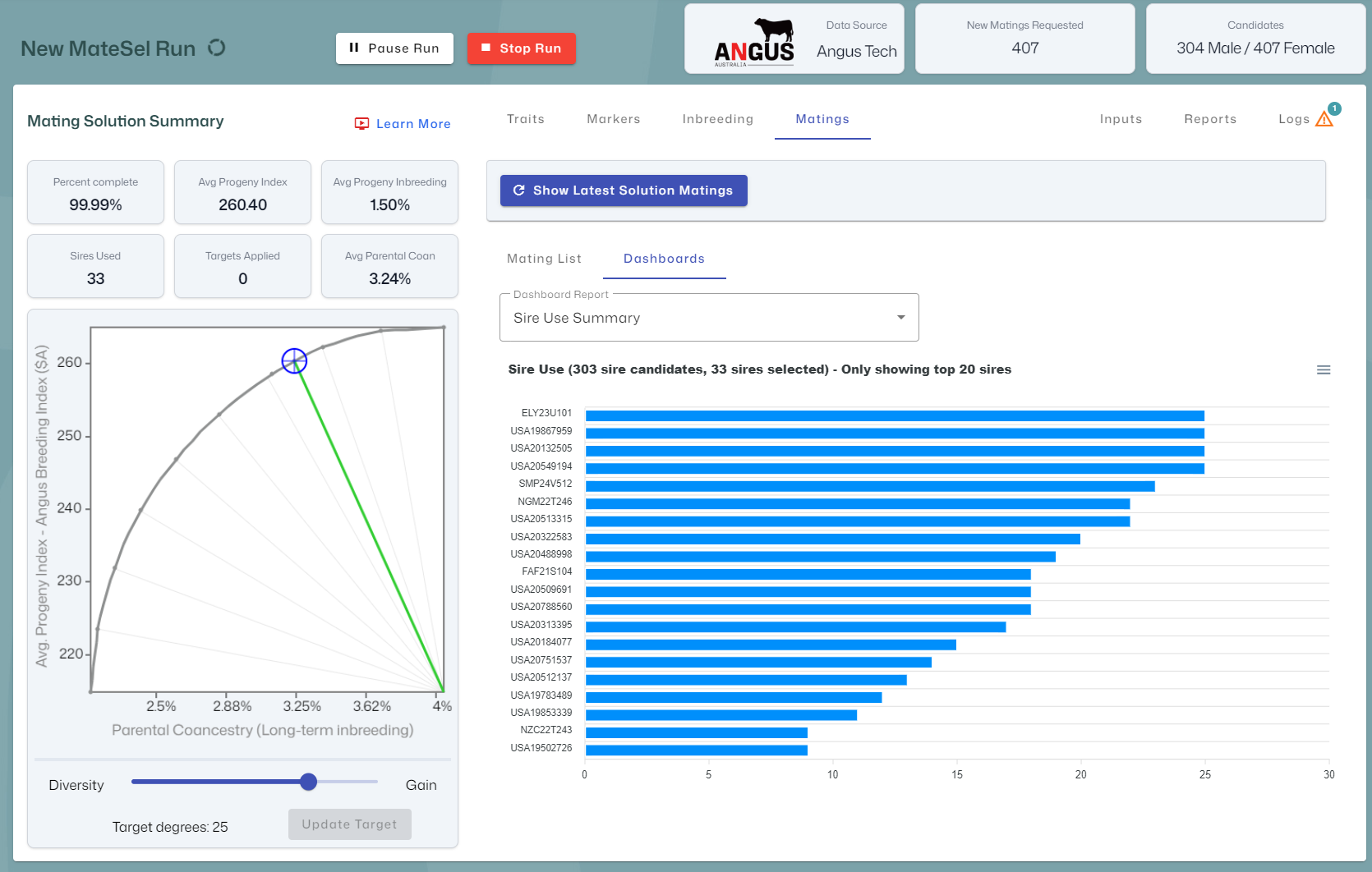Expand the Dashboard Report dropdown arrow
This screenshot has height=872, width=1372.
click(900, 318)
